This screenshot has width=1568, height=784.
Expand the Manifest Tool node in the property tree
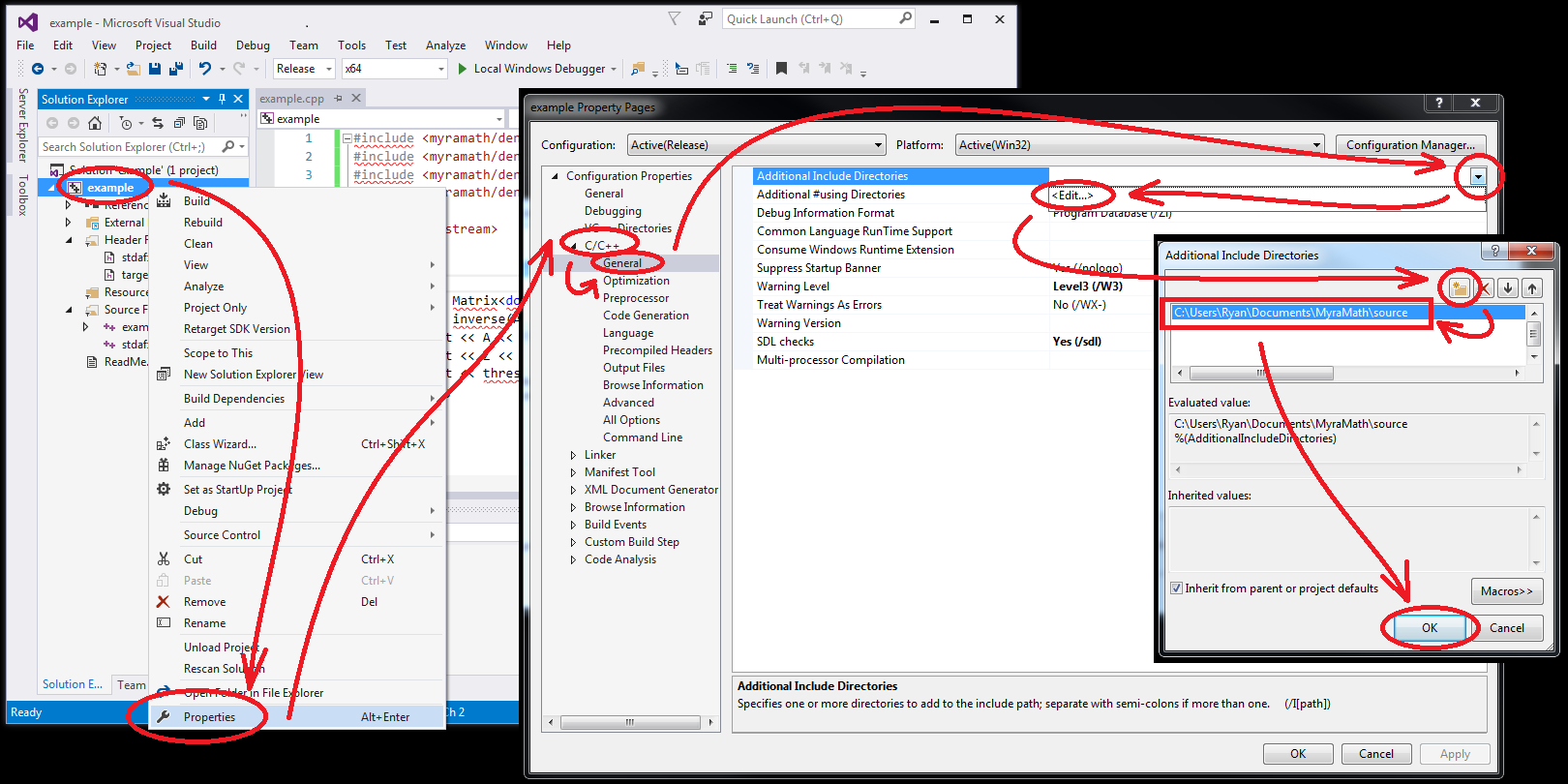573,472
